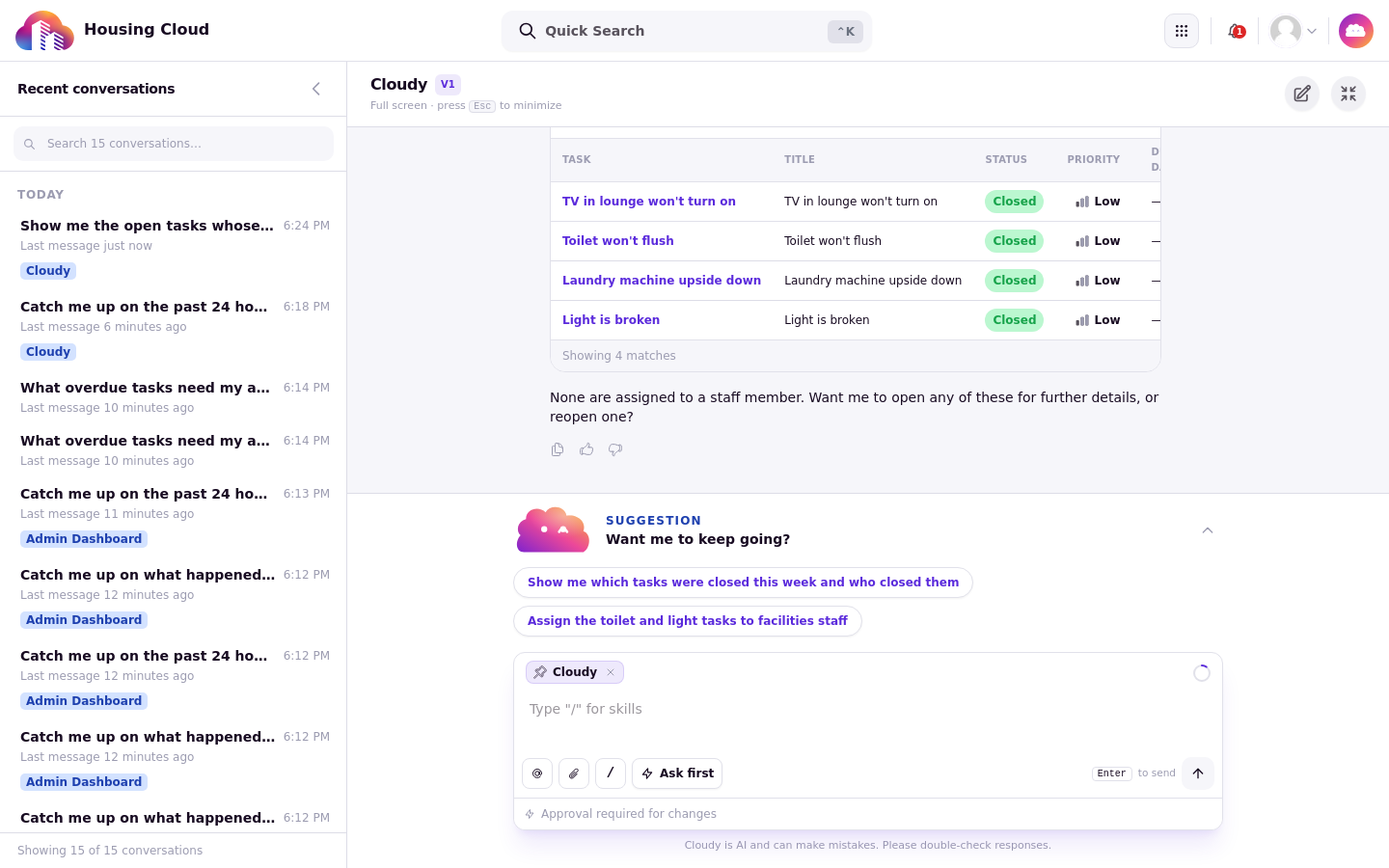Open the Quick Search field
The width and height of the screenshot is (1389, 868).
pos(687,31)
